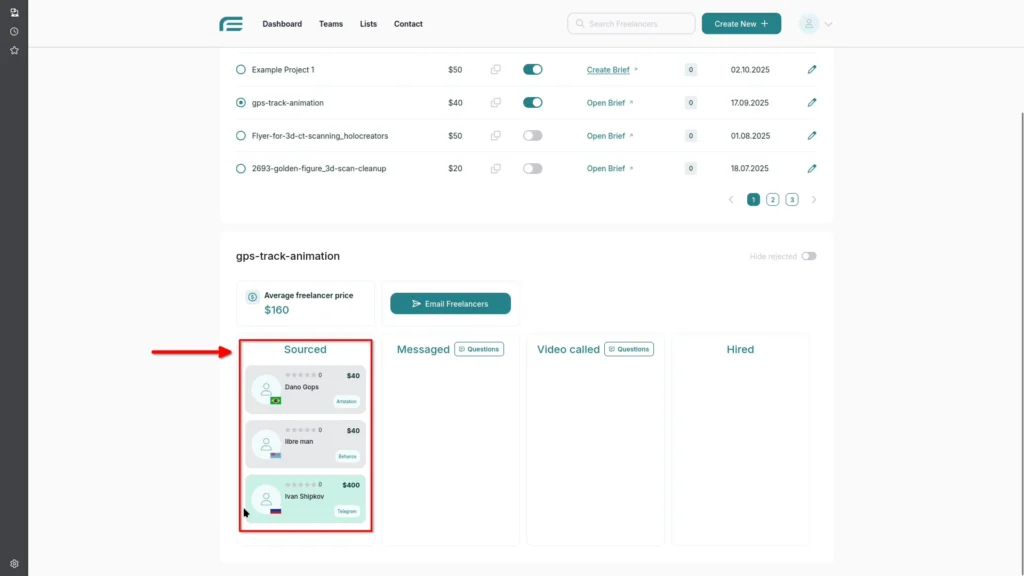Screen dimensions: 1024x576
Task: Click the Email Freelancers button
Action: 450,304
